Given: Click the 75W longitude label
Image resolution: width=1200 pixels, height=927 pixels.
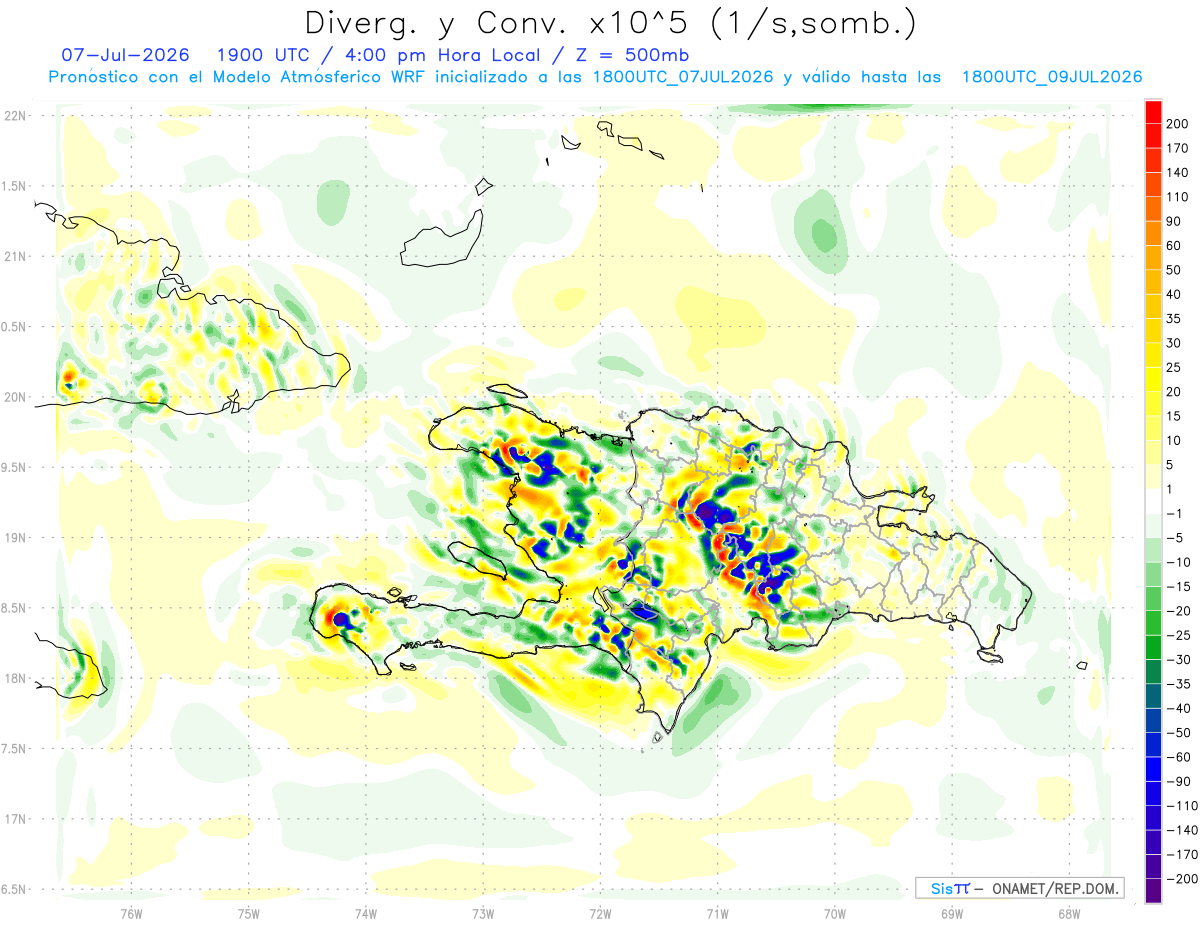Looking at the screenshot, I should click(248, 913).
